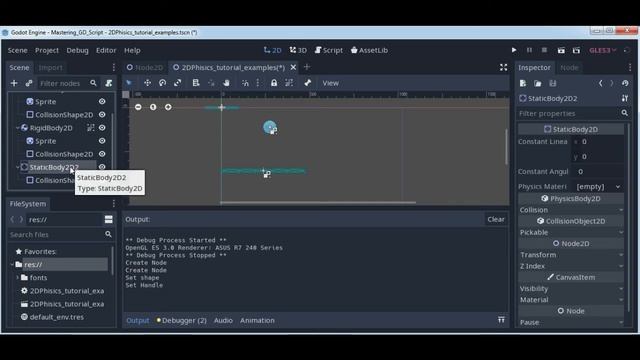Activate the Move mode tool
This screenshot has width=640, height=360.
click(x=147, y=83)
